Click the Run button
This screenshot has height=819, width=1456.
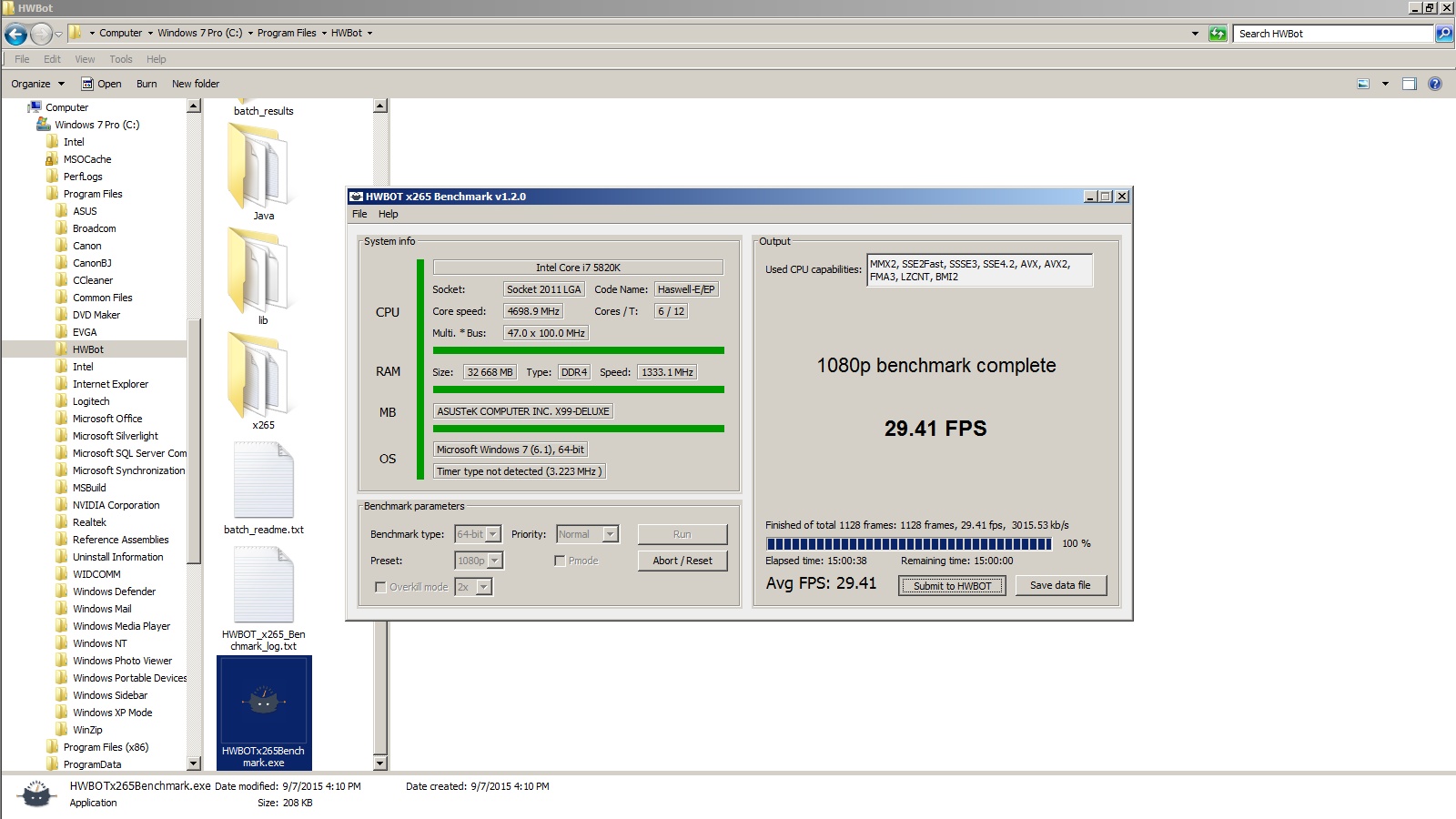pyautogui.click(x=682, y=534)
